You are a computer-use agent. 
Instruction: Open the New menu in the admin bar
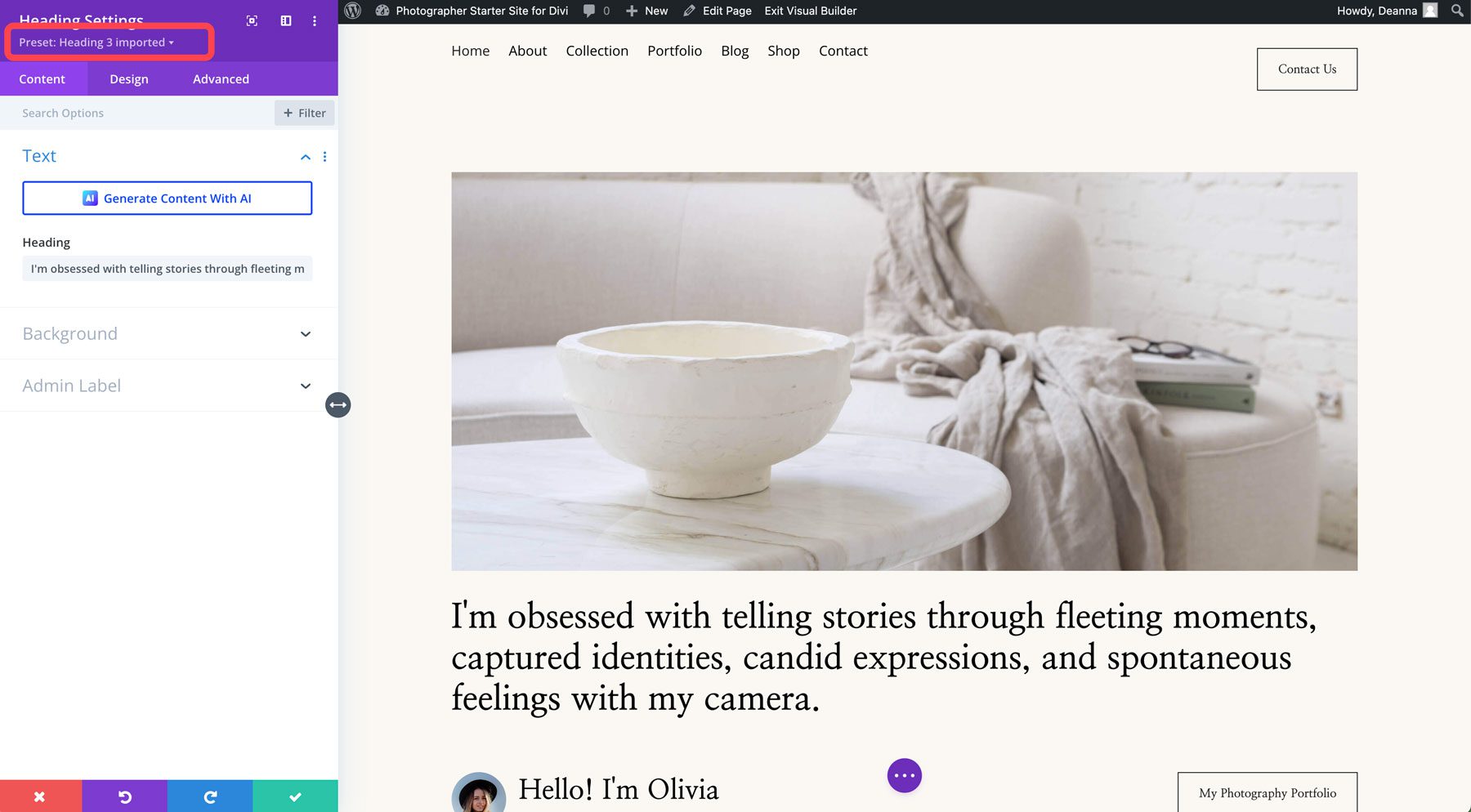[x=646, y=11]
